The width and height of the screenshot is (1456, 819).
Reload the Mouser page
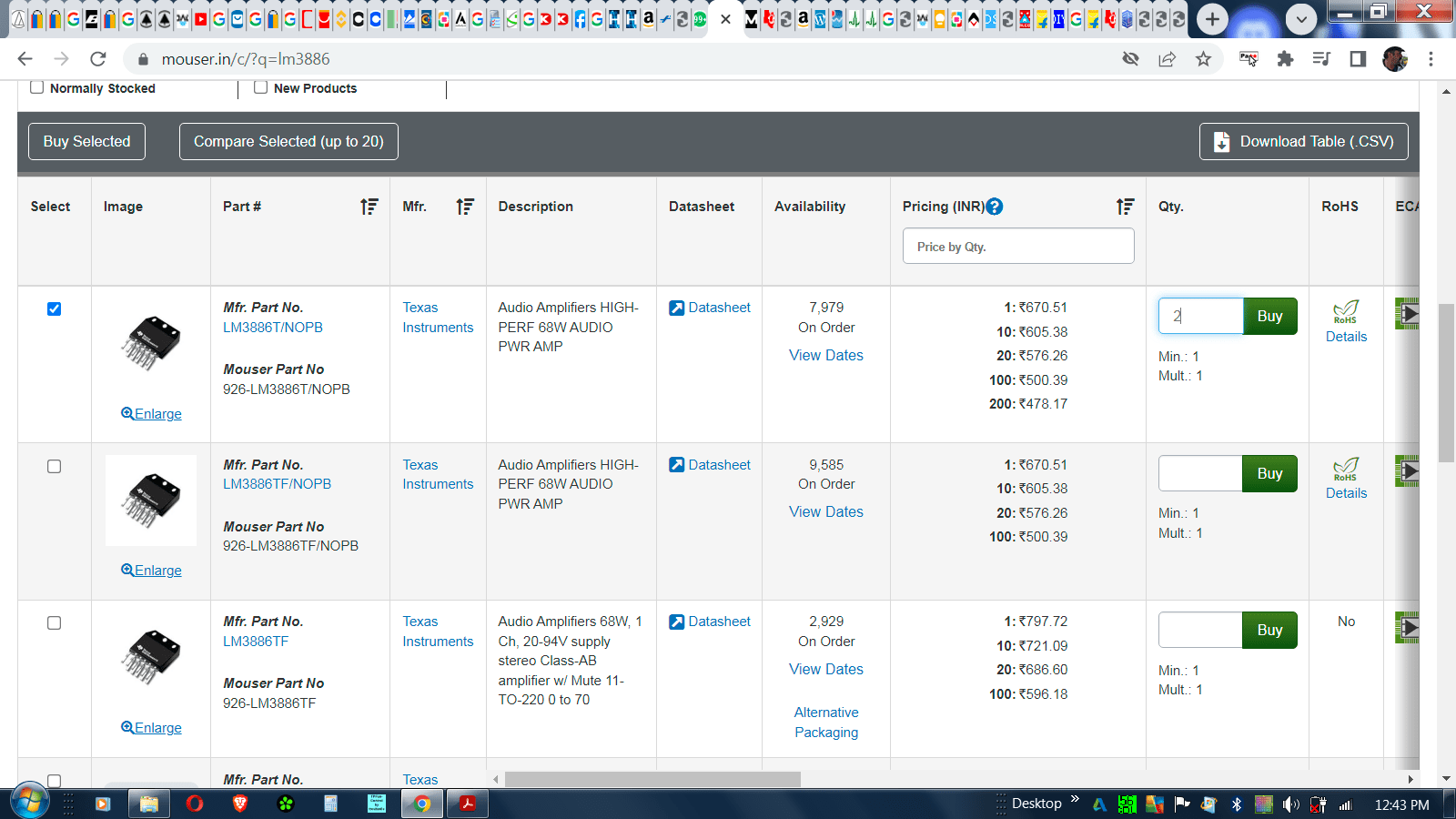[x=98, y=59]
